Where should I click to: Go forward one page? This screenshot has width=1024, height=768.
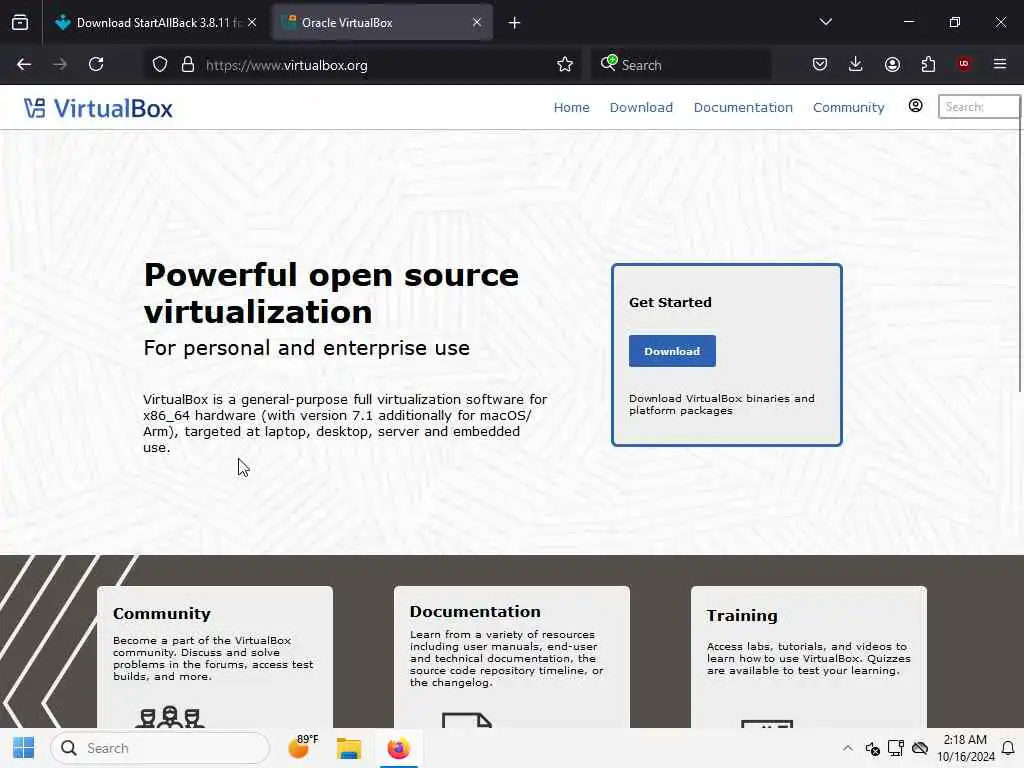point(60,65)
